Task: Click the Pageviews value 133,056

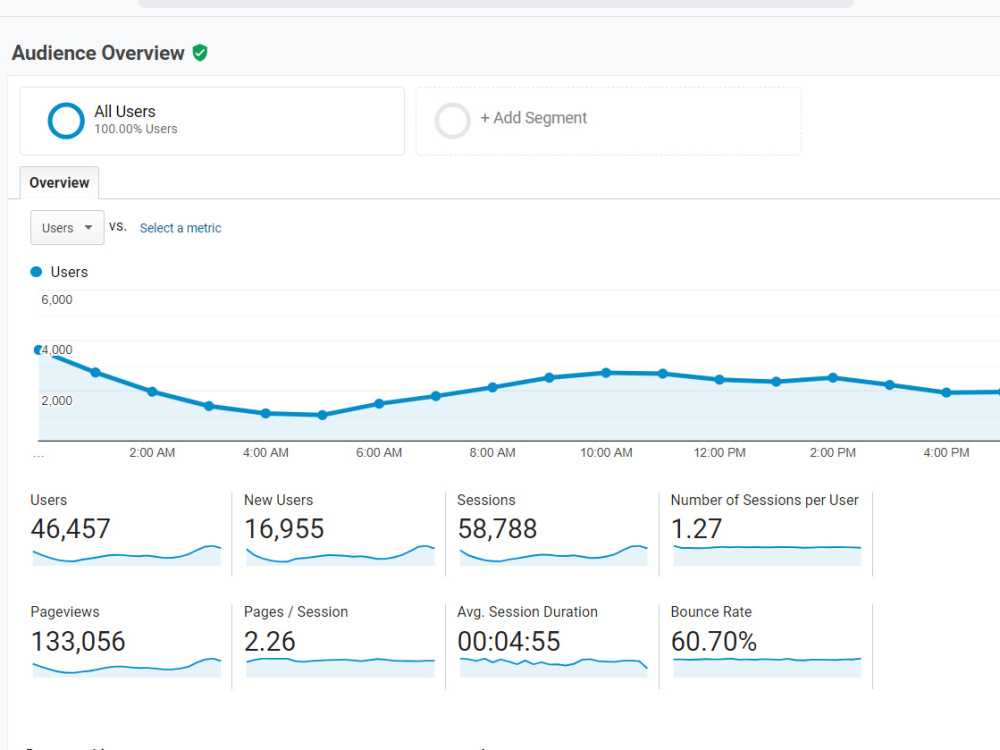Action: point(78,641)
